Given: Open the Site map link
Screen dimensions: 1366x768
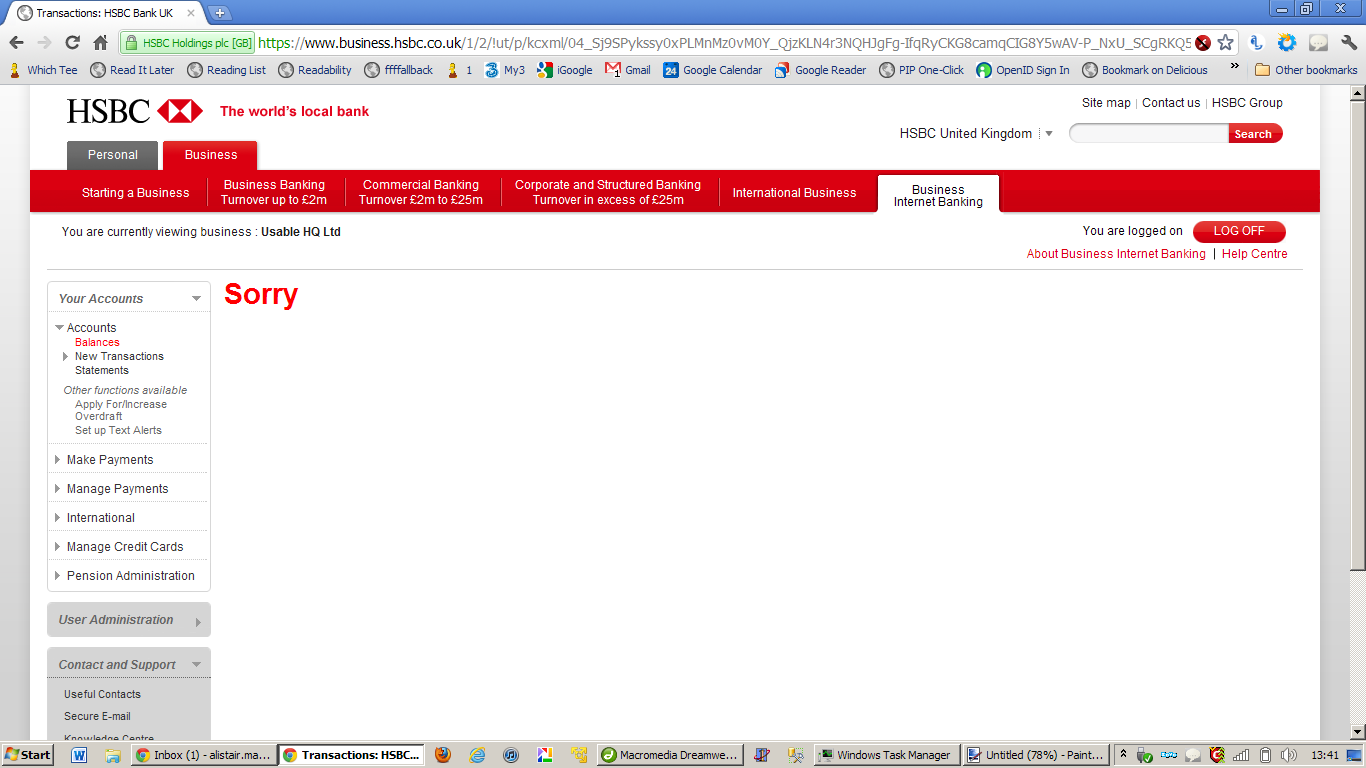Looking at the screenshot, I should coord(1106,103).
